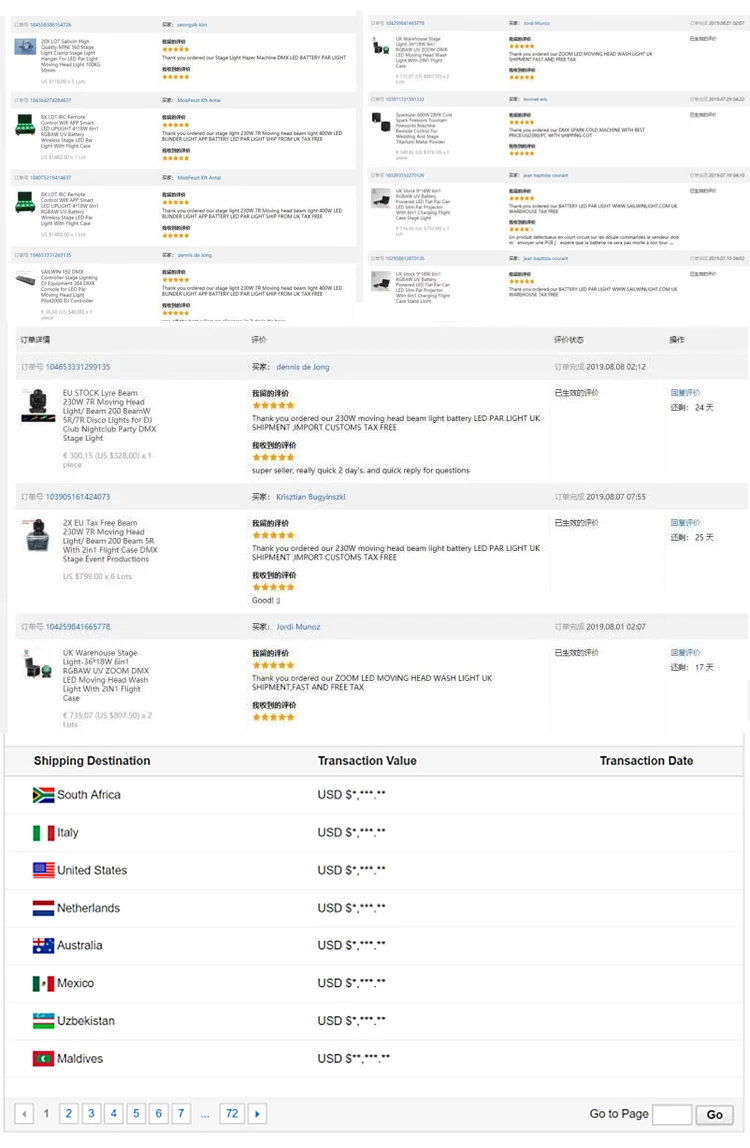This screenshot has height=1148, width=750.
Task: Open order number 104653331299135
Action: click(78, 367)
